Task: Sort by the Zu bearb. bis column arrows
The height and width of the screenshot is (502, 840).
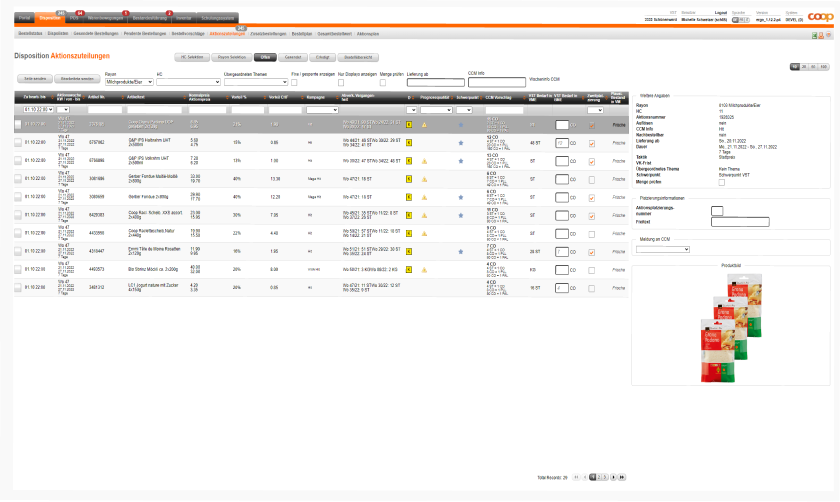Action: tap(52, 98)
